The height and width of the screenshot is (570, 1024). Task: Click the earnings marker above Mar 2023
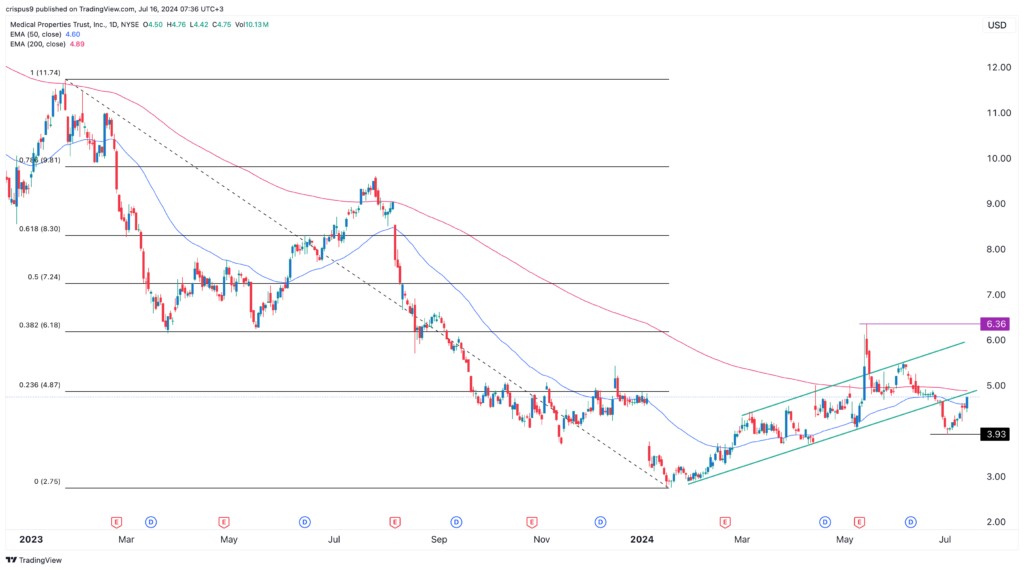point(116,521)
